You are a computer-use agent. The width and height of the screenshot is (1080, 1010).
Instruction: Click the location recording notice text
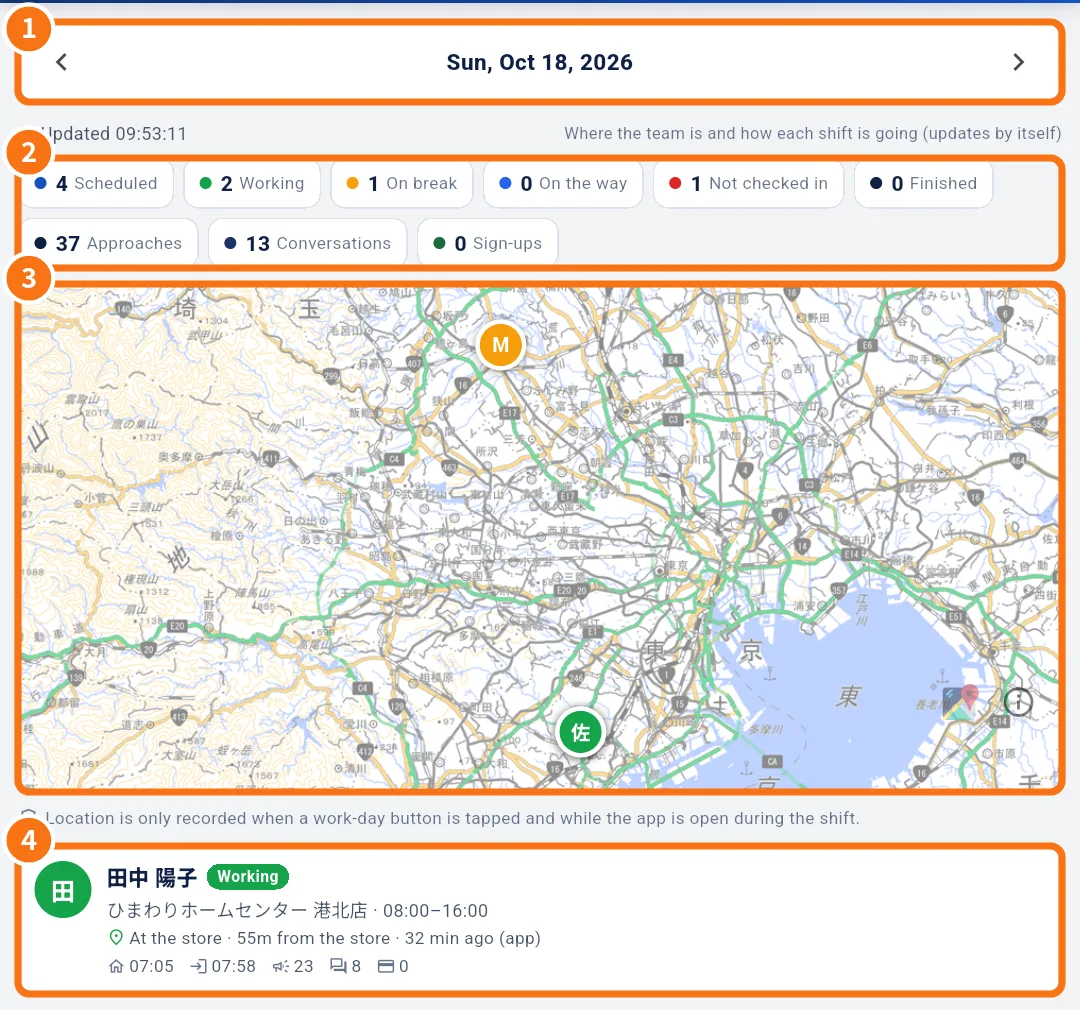click(453, 818)
